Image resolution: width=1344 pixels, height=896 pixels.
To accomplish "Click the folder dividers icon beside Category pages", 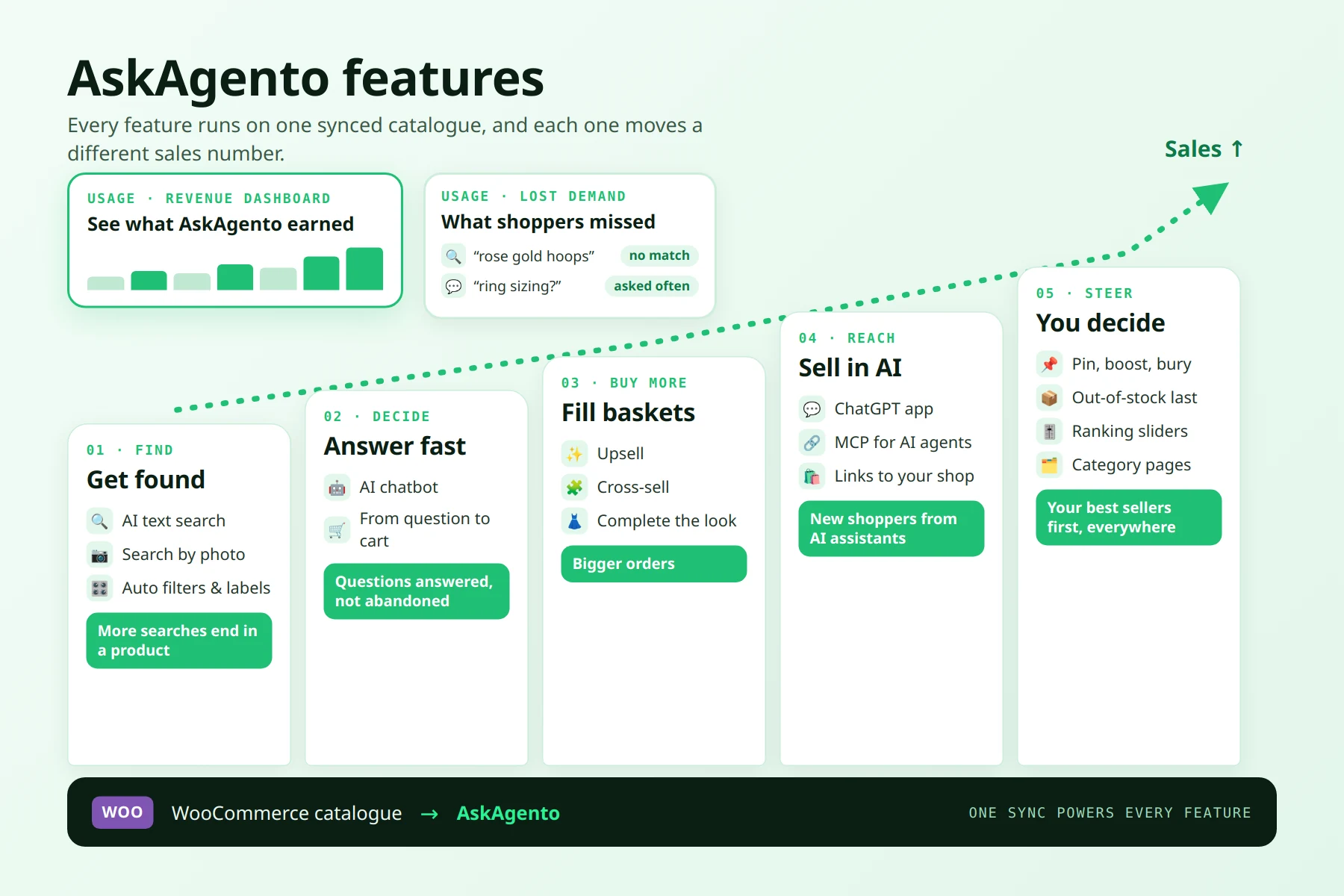I will click(x=1049, y=464).
